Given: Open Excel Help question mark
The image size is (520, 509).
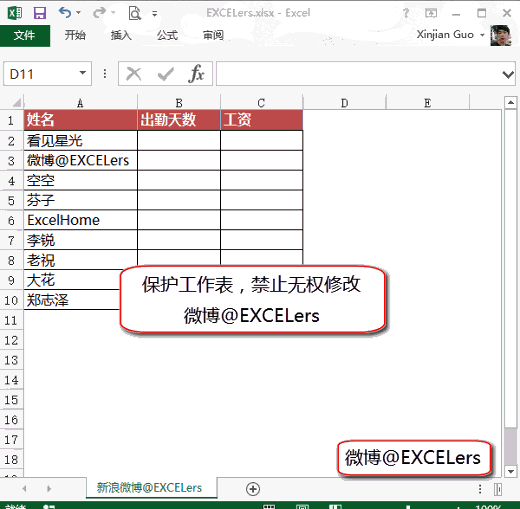Looking at the screenshot, I should point(405,13).
